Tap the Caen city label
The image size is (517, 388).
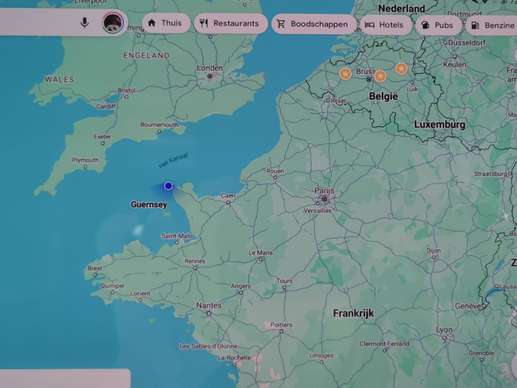point(228,196)
